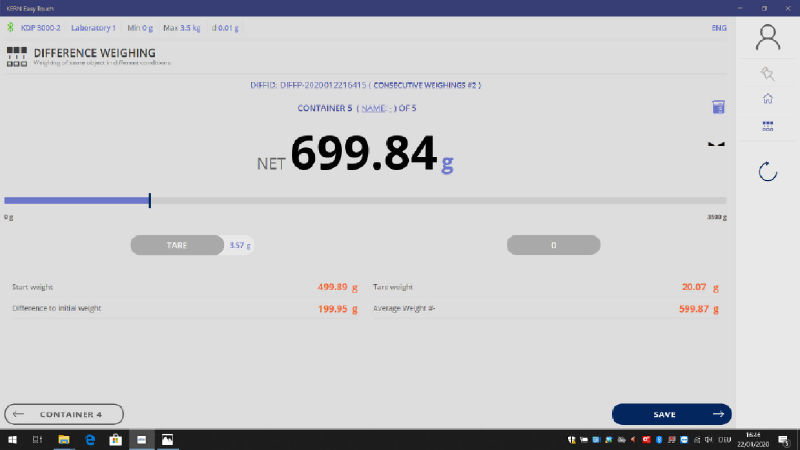Click the stability arrows indicator
This screenshot has width=800, height=450.
tap(715, 145)
